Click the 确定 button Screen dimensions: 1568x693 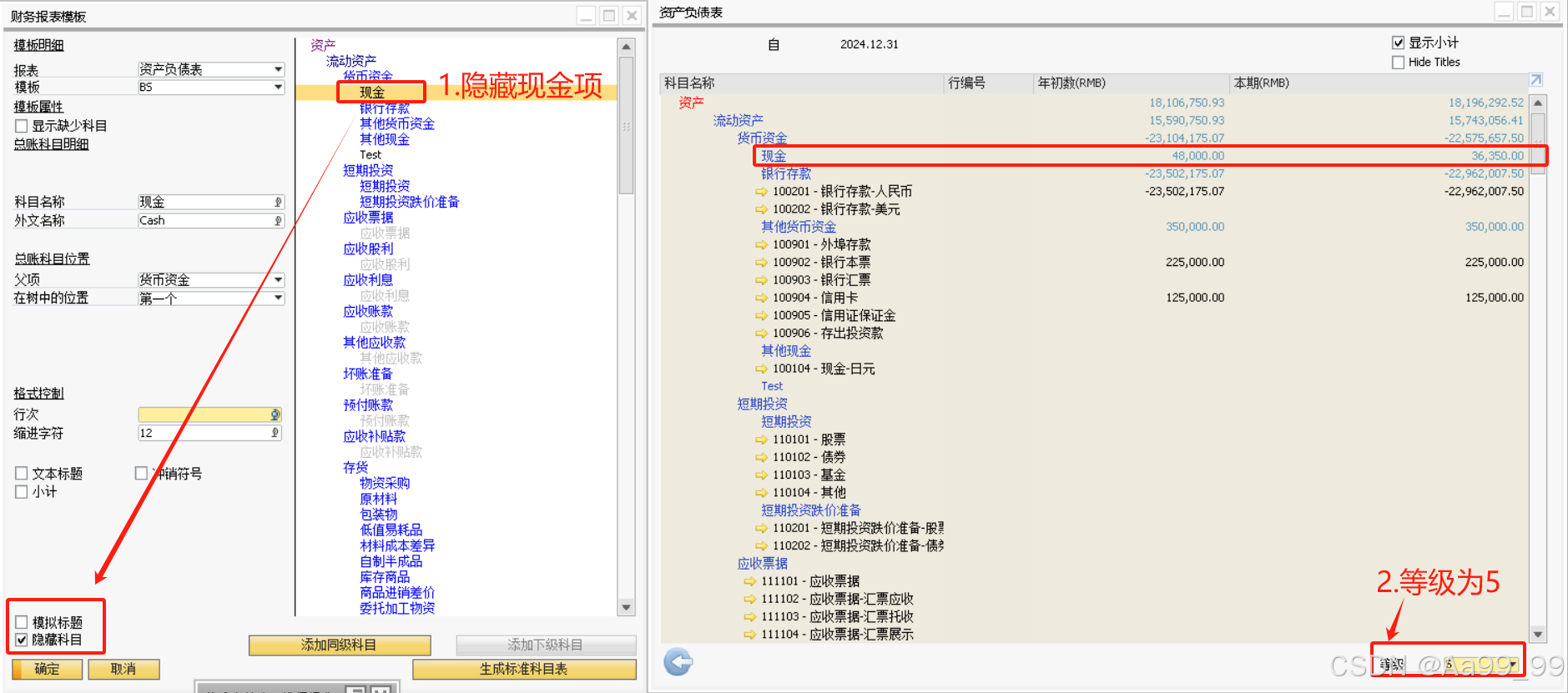tap(47, 669)
